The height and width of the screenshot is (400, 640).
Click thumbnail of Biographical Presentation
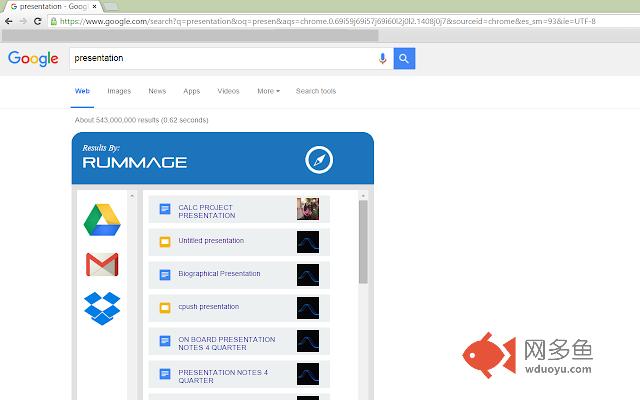coord(308,275)
